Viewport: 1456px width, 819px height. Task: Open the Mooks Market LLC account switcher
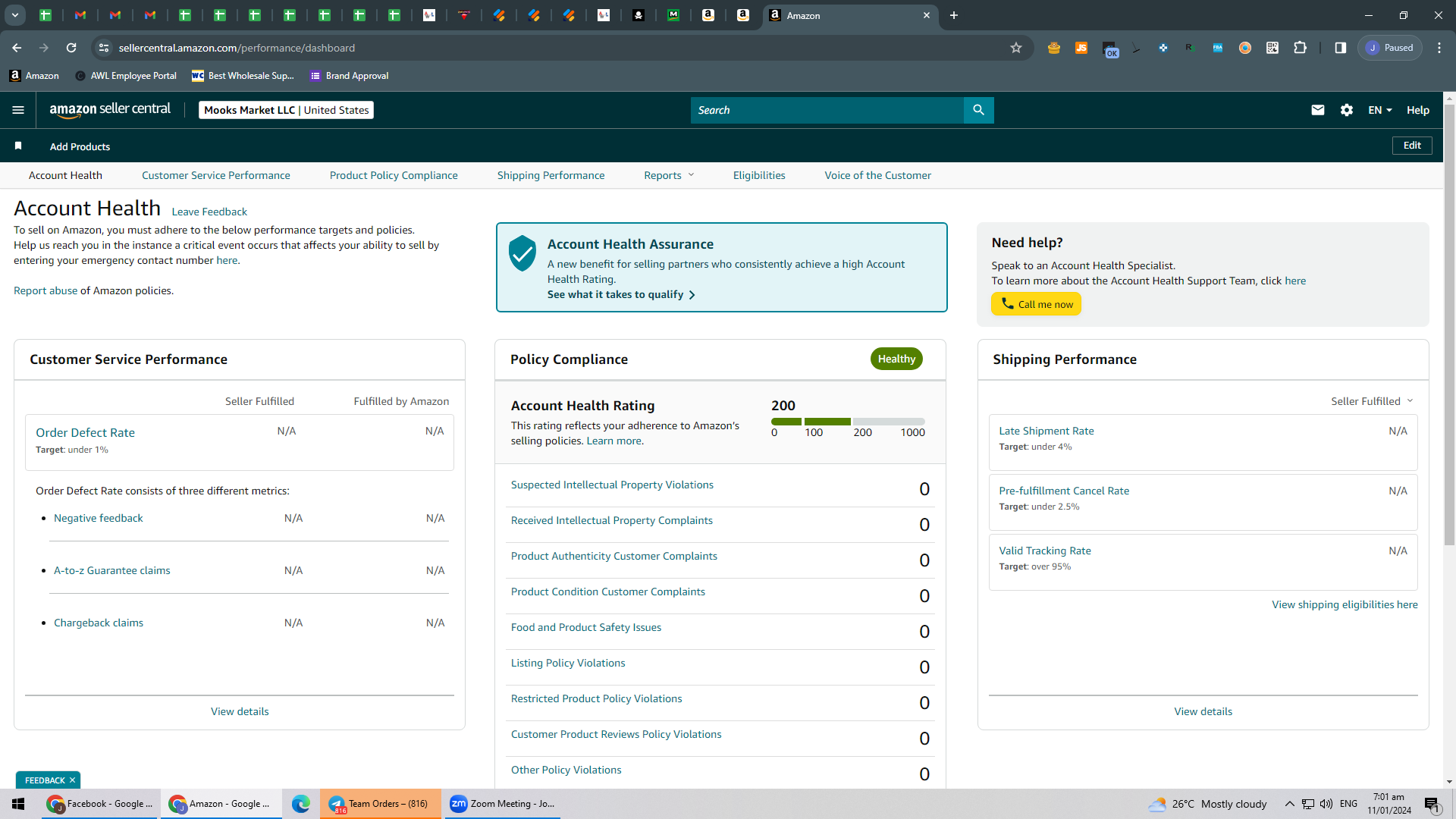(286, 110)
